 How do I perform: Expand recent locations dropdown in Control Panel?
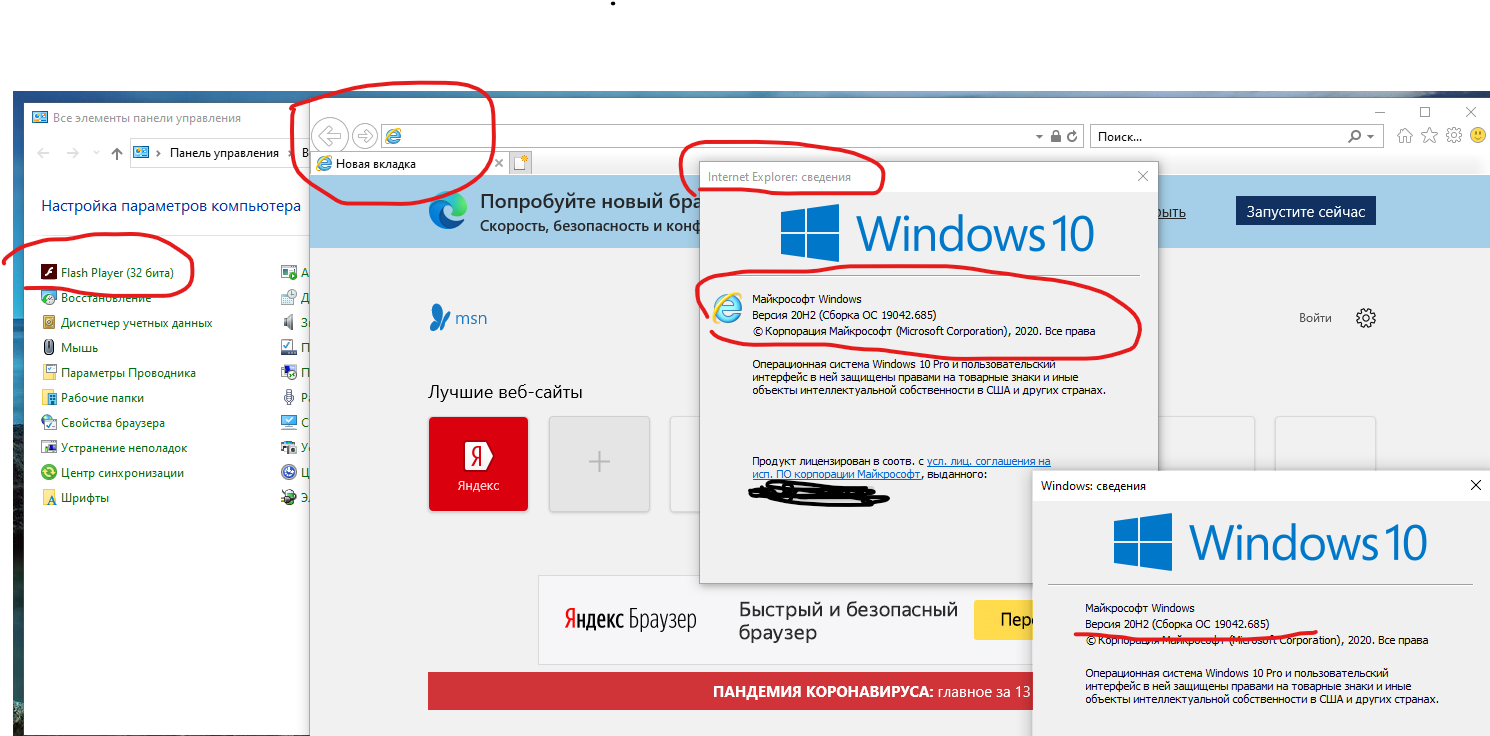[x=96, y=153]
